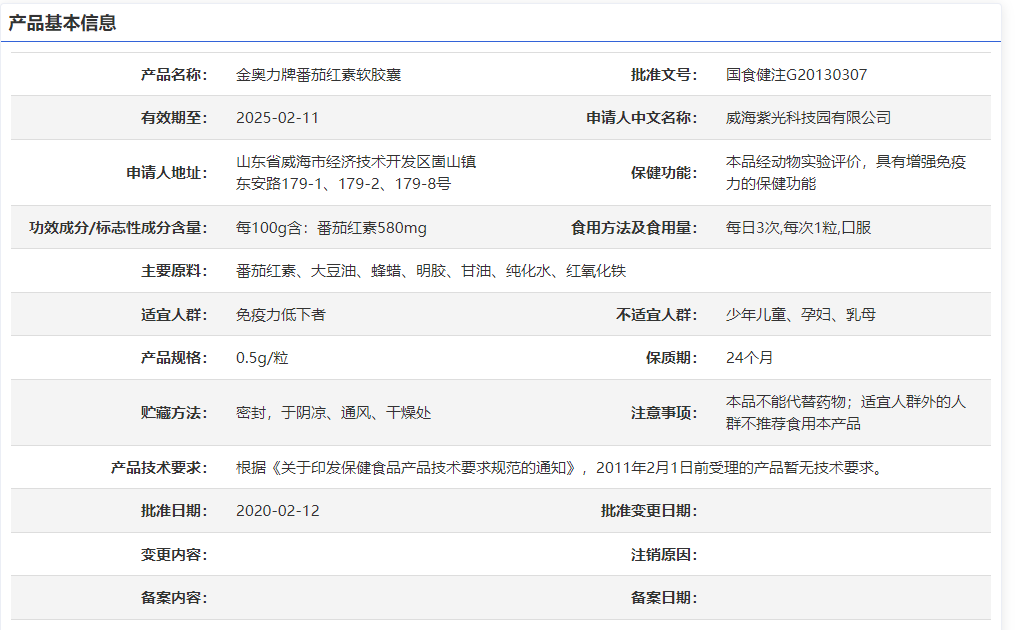The image size is (1025, 630).
Task: Click the label 产品技术要求:
Action: (159, 467)
